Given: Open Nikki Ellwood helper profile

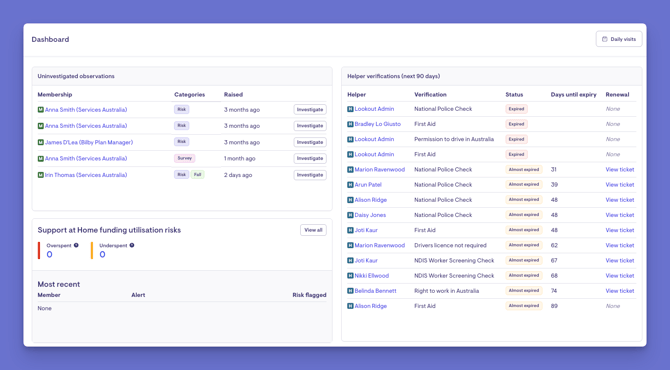Looking at the screenshot, I should 372,276.
